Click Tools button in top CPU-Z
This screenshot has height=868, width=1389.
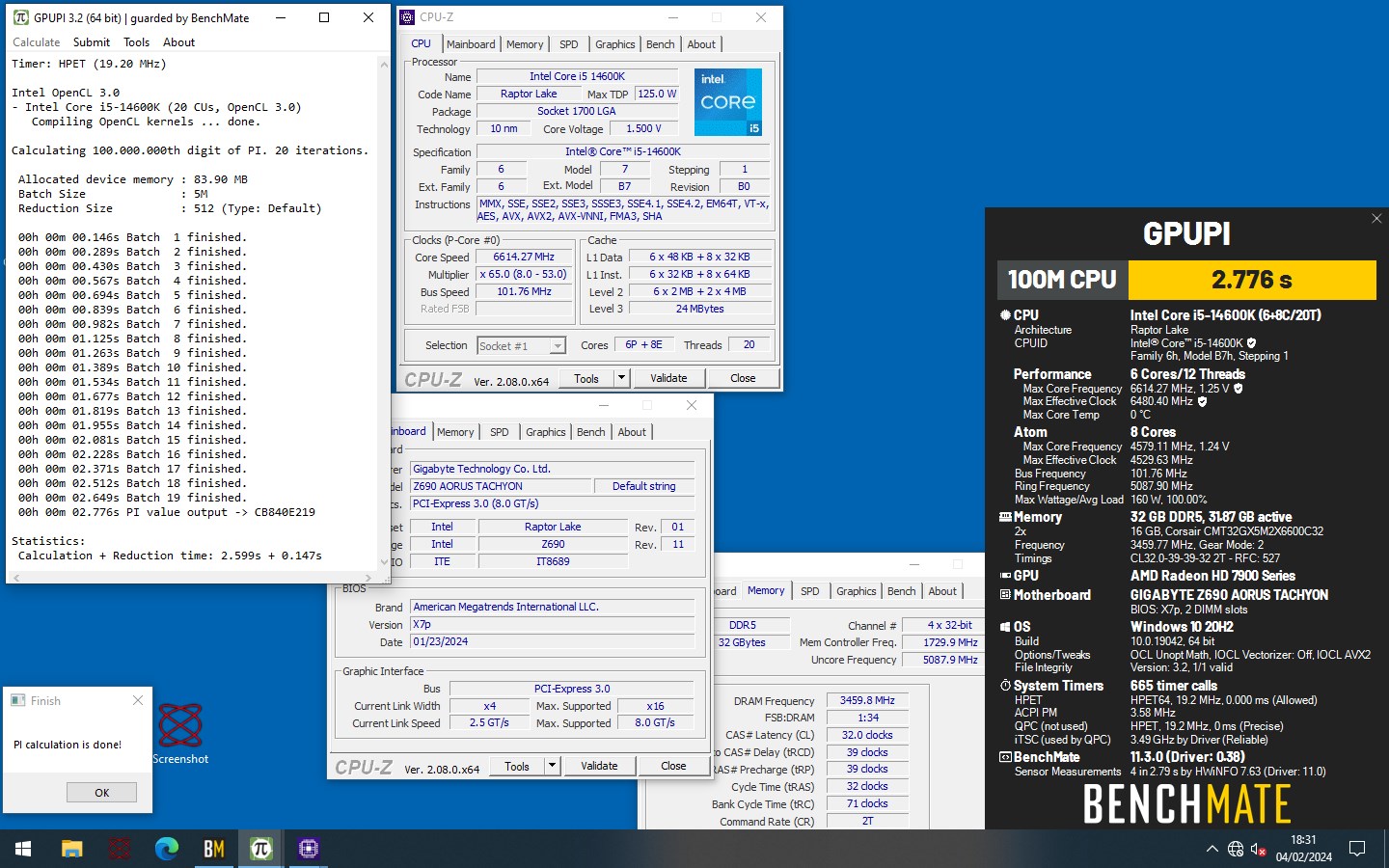pyautogui.click(x=586, y=378)
